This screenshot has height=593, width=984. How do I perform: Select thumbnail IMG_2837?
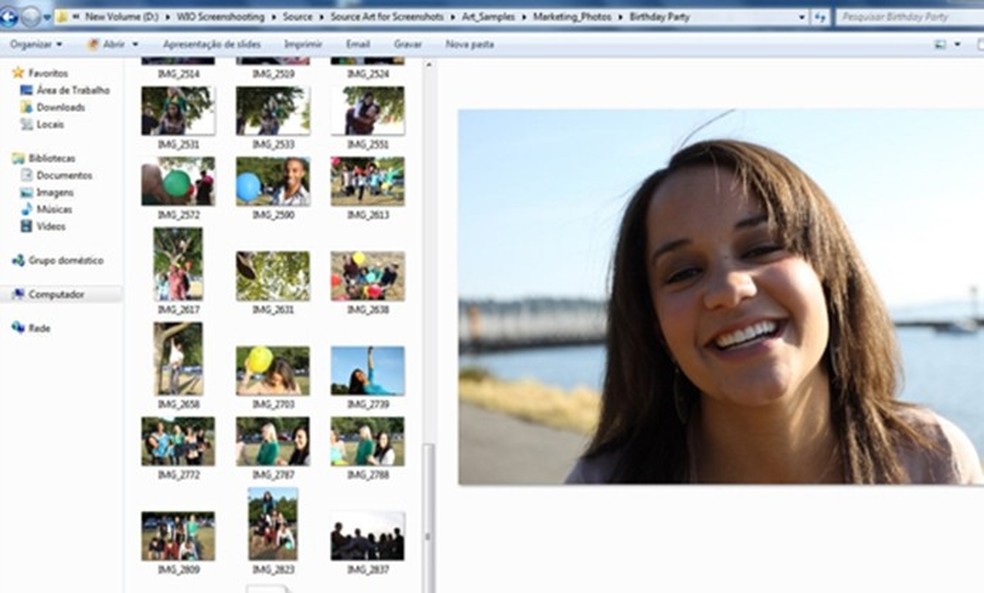(368, 536)
